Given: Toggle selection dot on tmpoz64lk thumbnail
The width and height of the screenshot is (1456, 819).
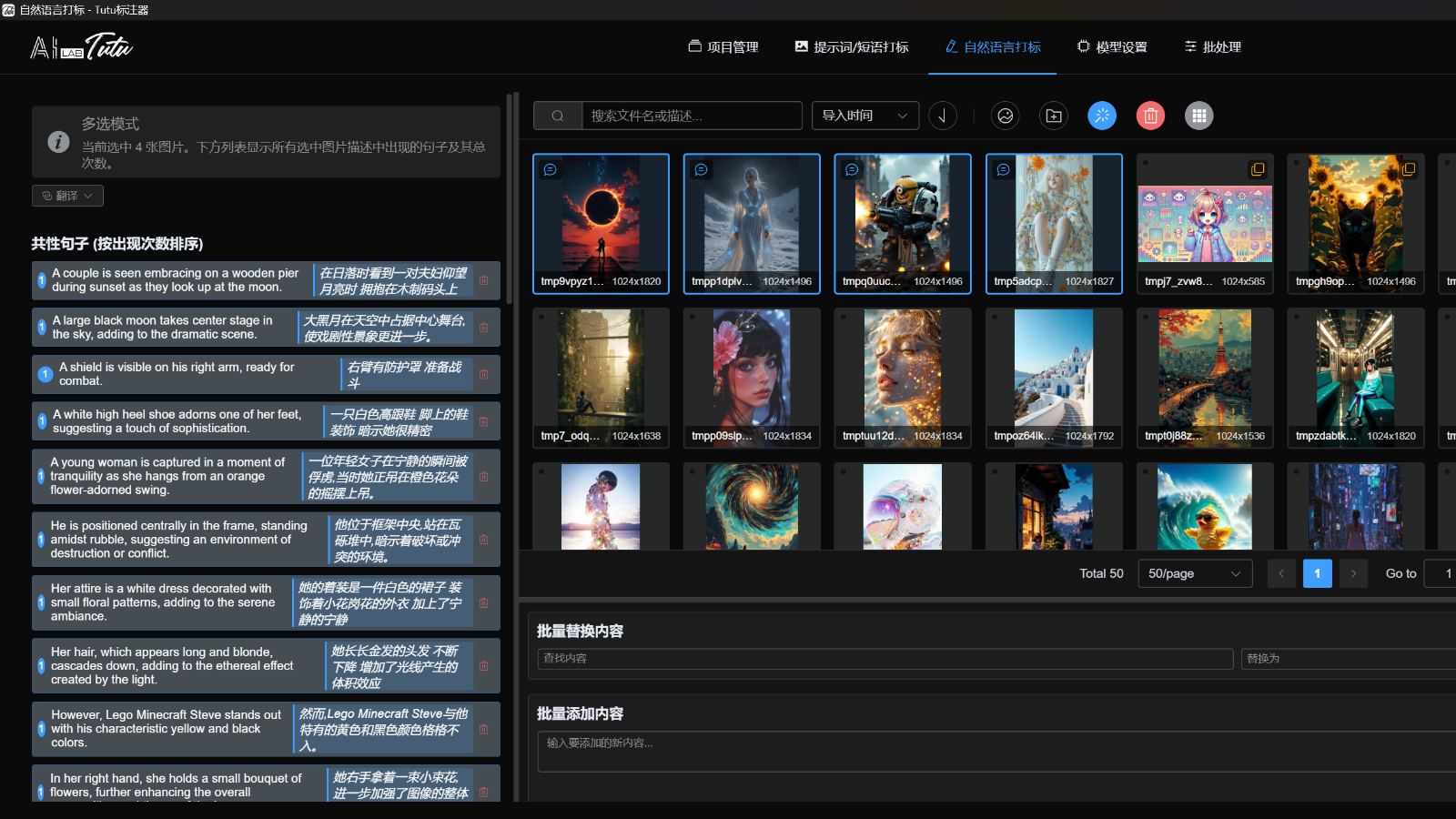Looking at the screenshot, I should point(995,318).
